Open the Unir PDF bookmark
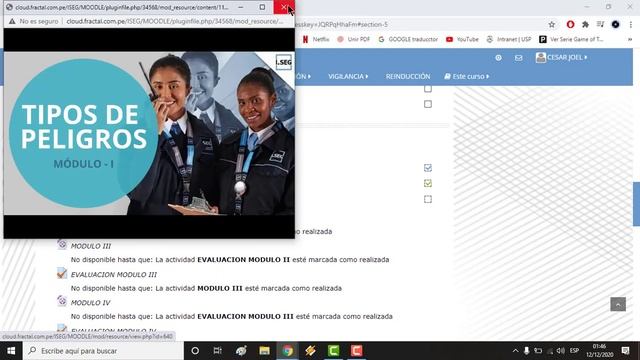This screenshot has width=640, height=360. click(353, 39)
